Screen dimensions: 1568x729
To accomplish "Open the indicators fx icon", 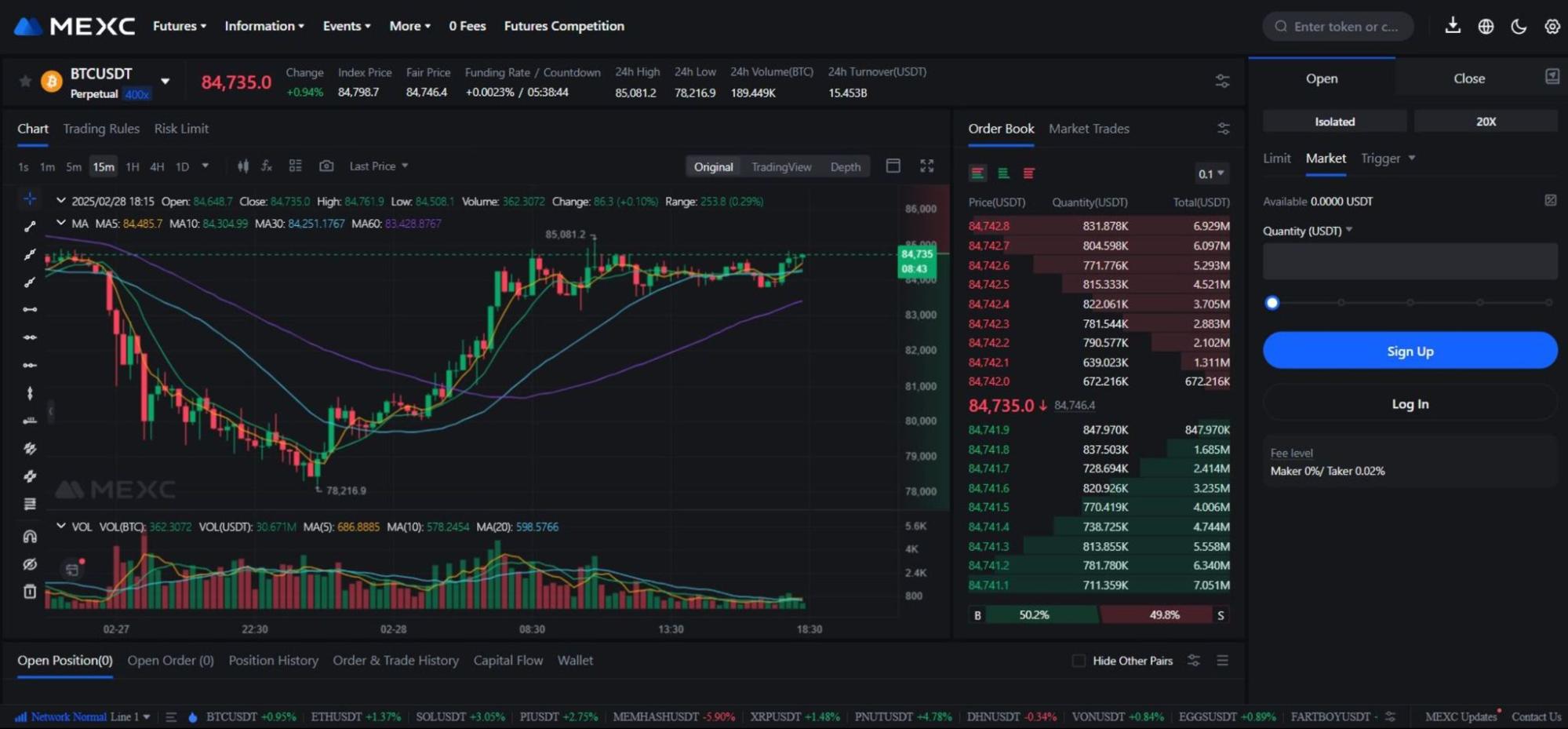I will pos(267,166).
